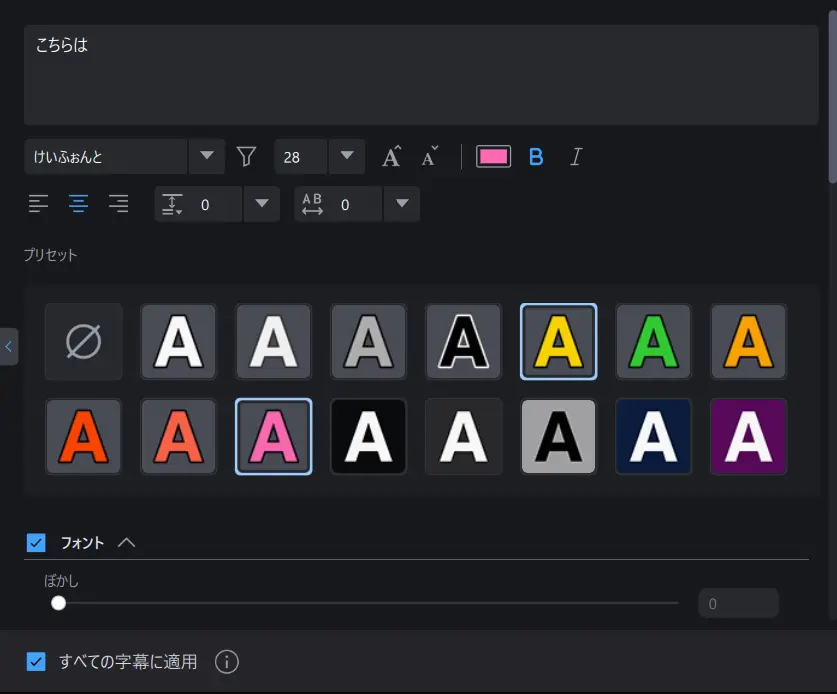This screenshot has width=837, height=694.
Task: Select white A on black background preset
Action: point(368,437)
